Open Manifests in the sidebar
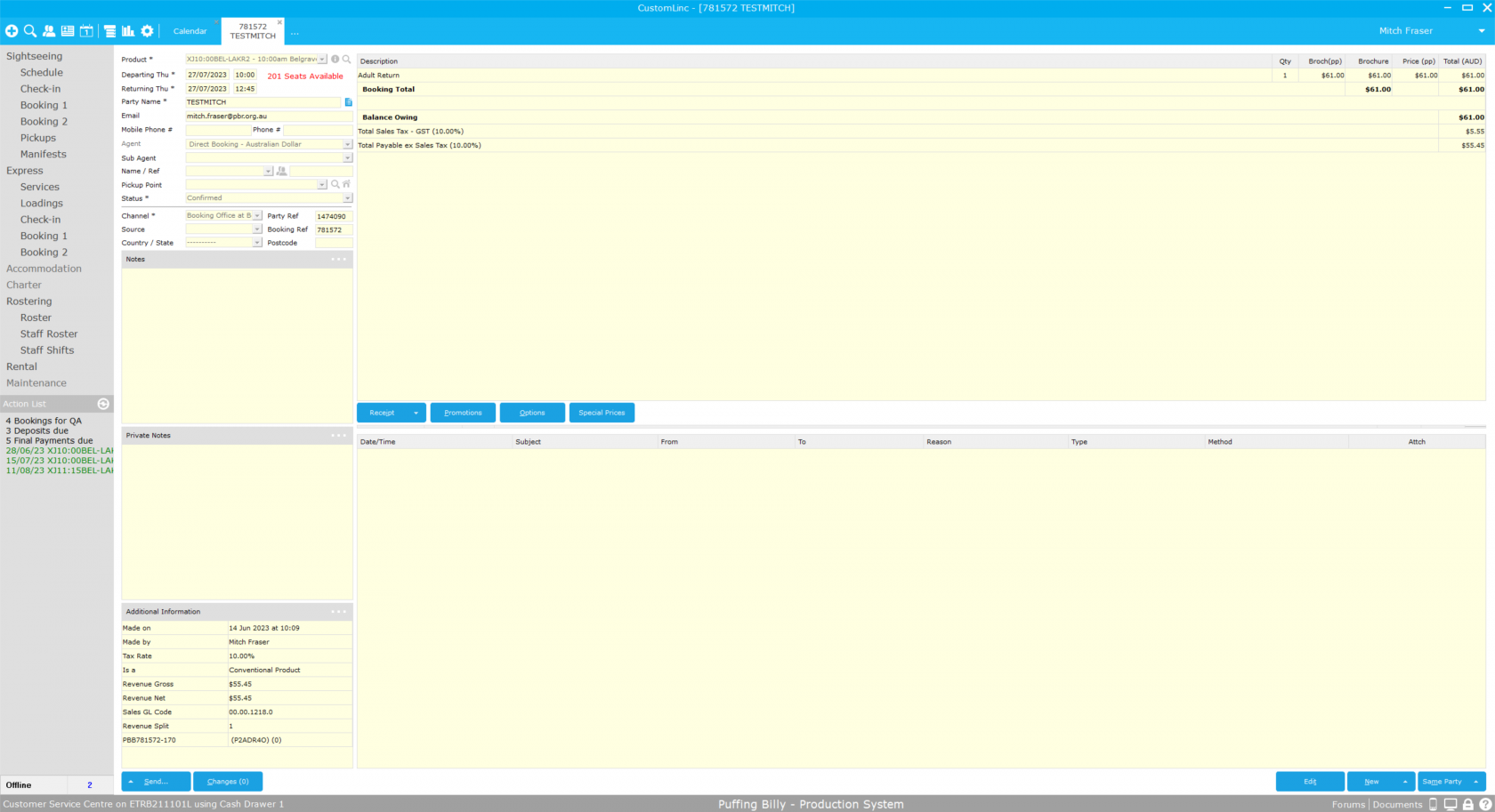Viewport: 1495px width, 812px height. 44,155
